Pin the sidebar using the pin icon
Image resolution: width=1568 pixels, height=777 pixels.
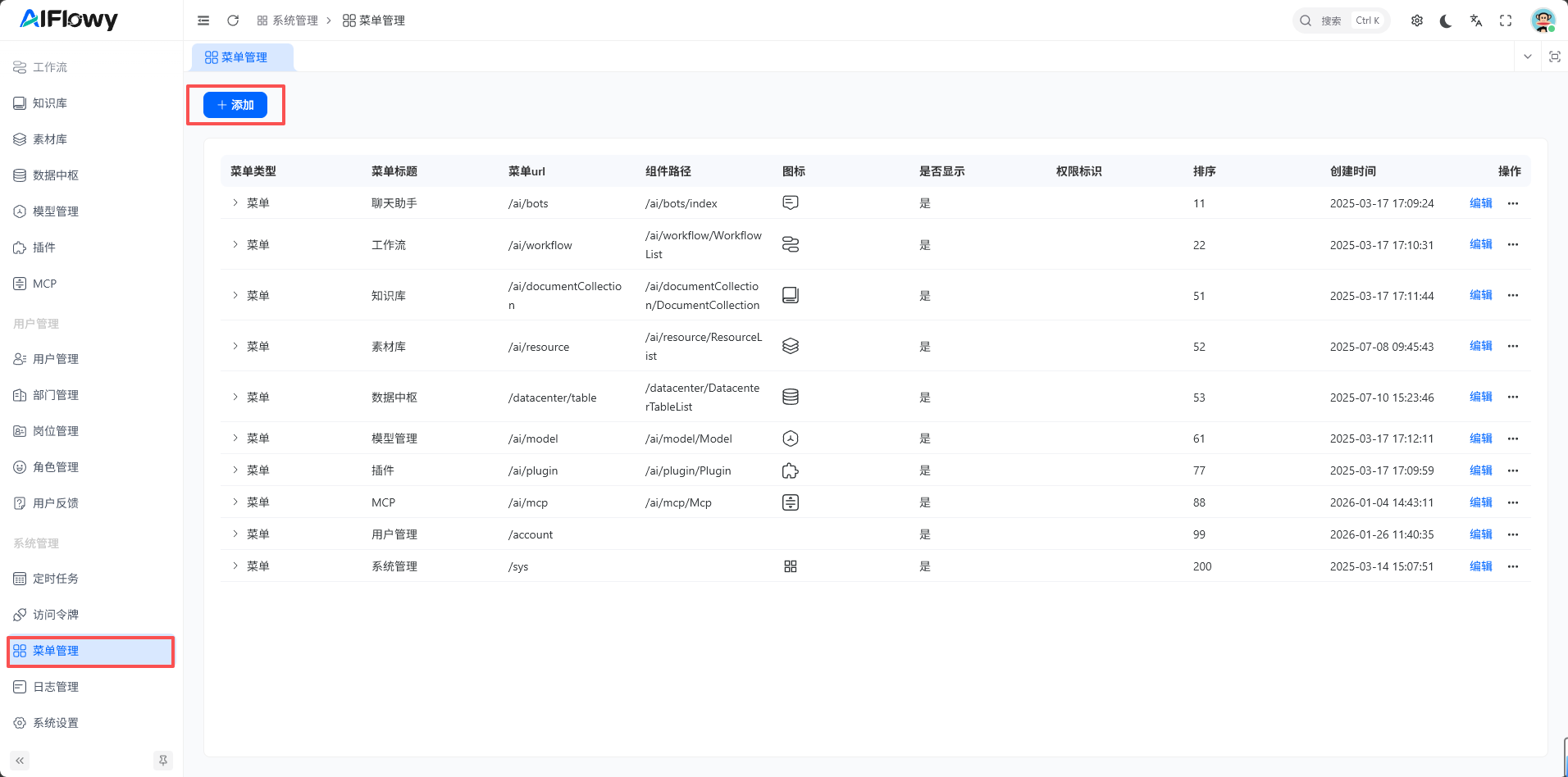[163, 761]
